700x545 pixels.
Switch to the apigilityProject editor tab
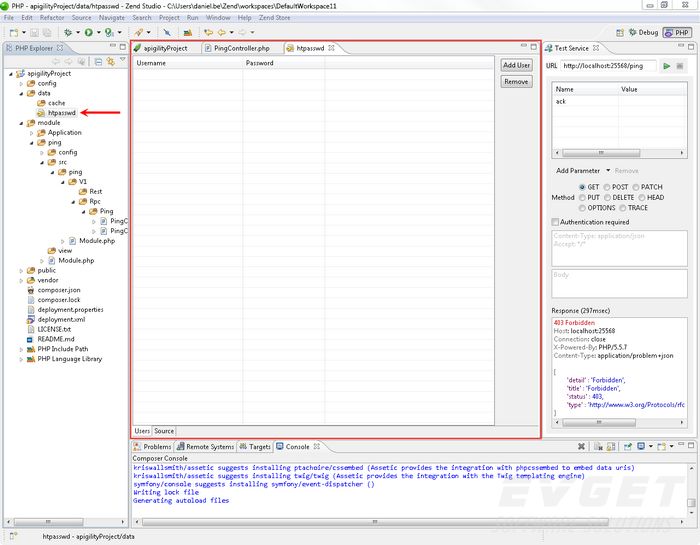click(x=161, y=48)
